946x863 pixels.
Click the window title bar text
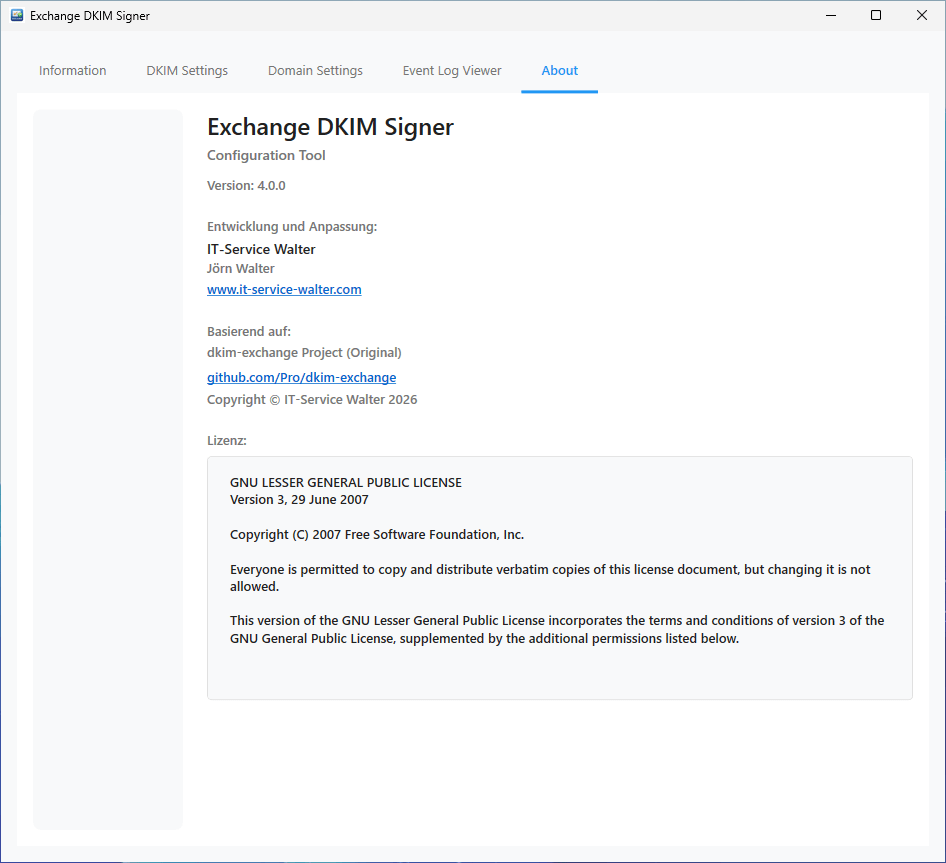90,16
